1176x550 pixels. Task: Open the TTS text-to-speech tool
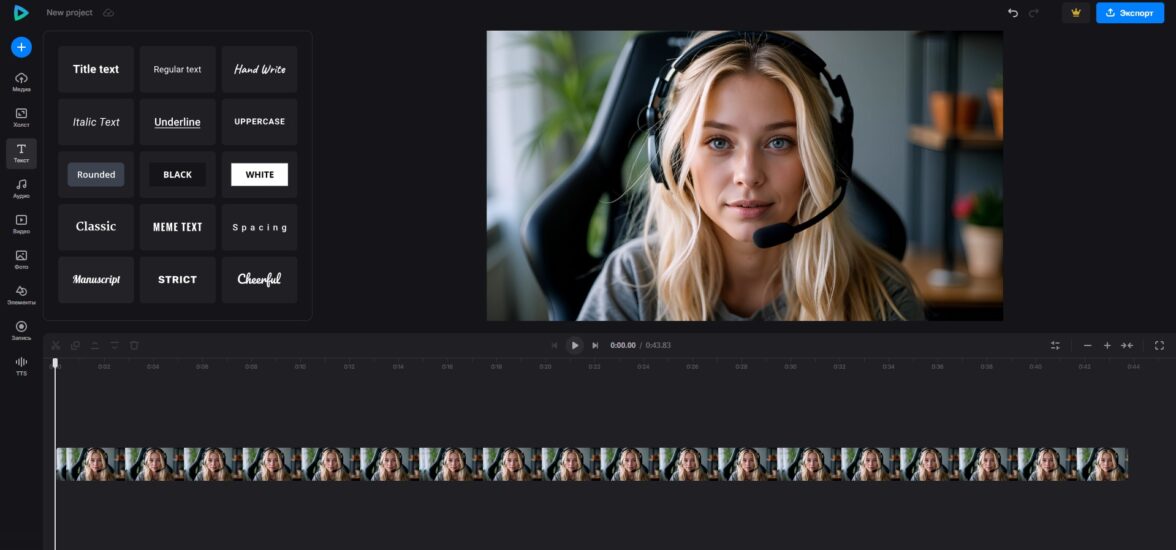(x=21, y=366)
